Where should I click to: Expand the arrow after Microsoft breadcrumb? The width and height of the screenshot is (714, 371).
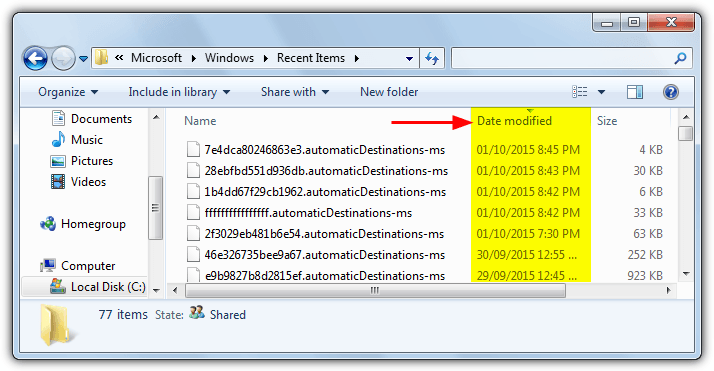click(x=194, y=58)
